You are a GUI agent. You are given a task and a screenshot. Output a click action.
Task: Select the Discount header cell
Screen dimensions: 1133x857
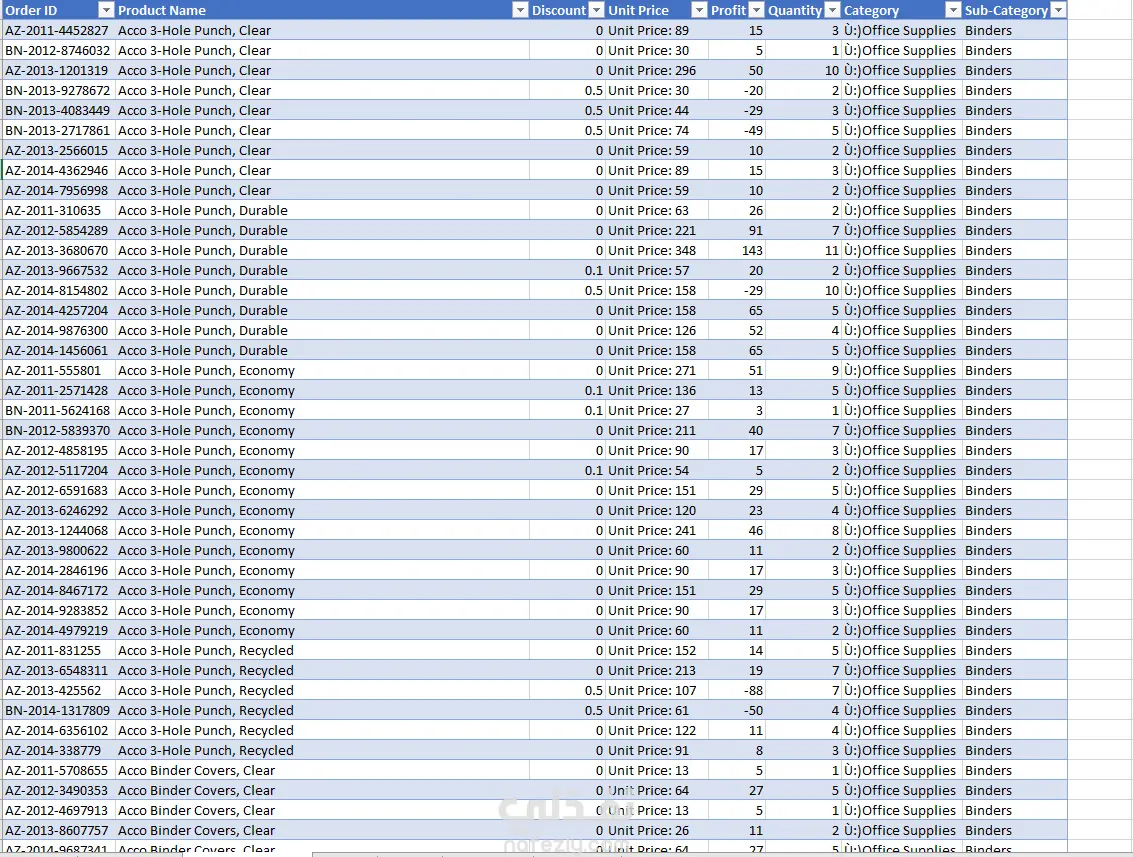tap(567, 10)
